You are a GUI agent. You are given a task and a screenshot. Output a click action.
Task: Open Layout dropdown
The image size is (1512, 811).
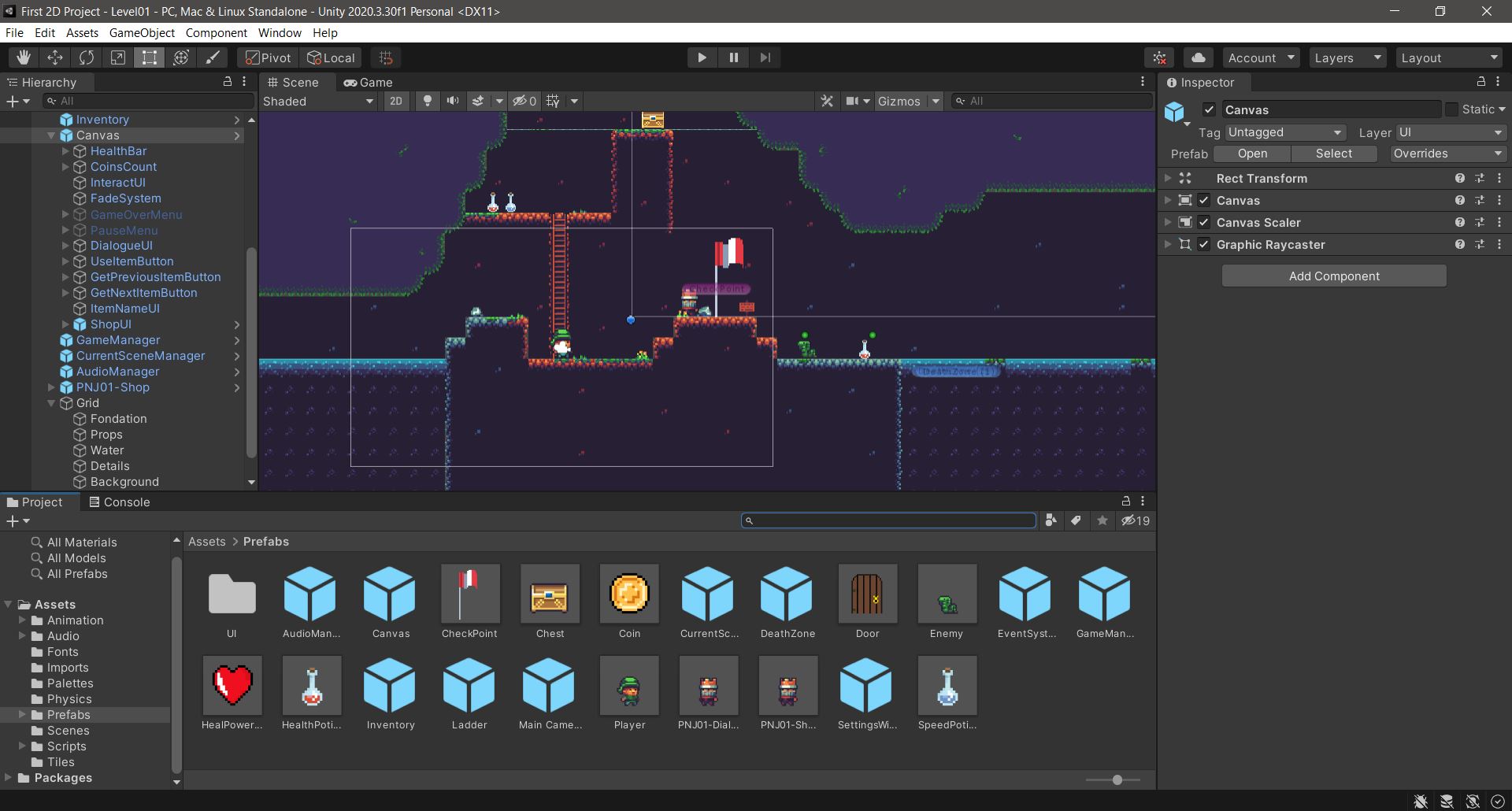pos(1449,57)
